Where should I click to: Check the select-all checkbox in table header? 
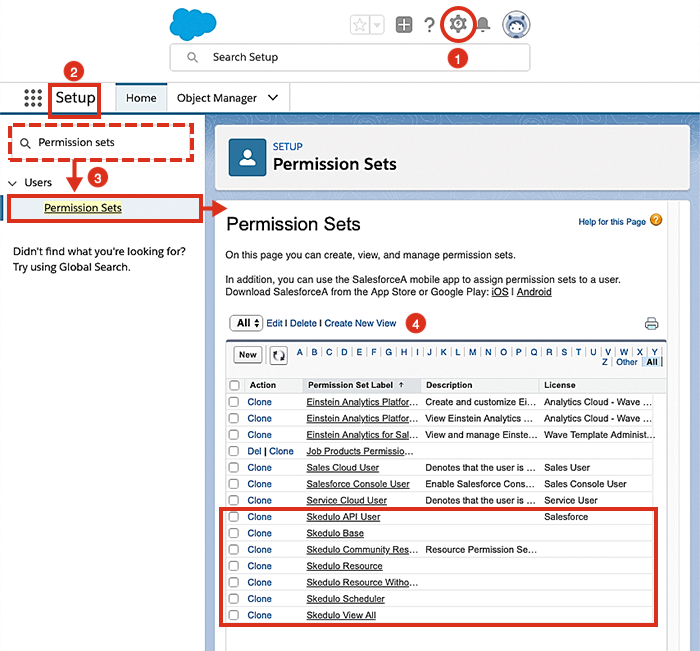(x=234, y=385)
